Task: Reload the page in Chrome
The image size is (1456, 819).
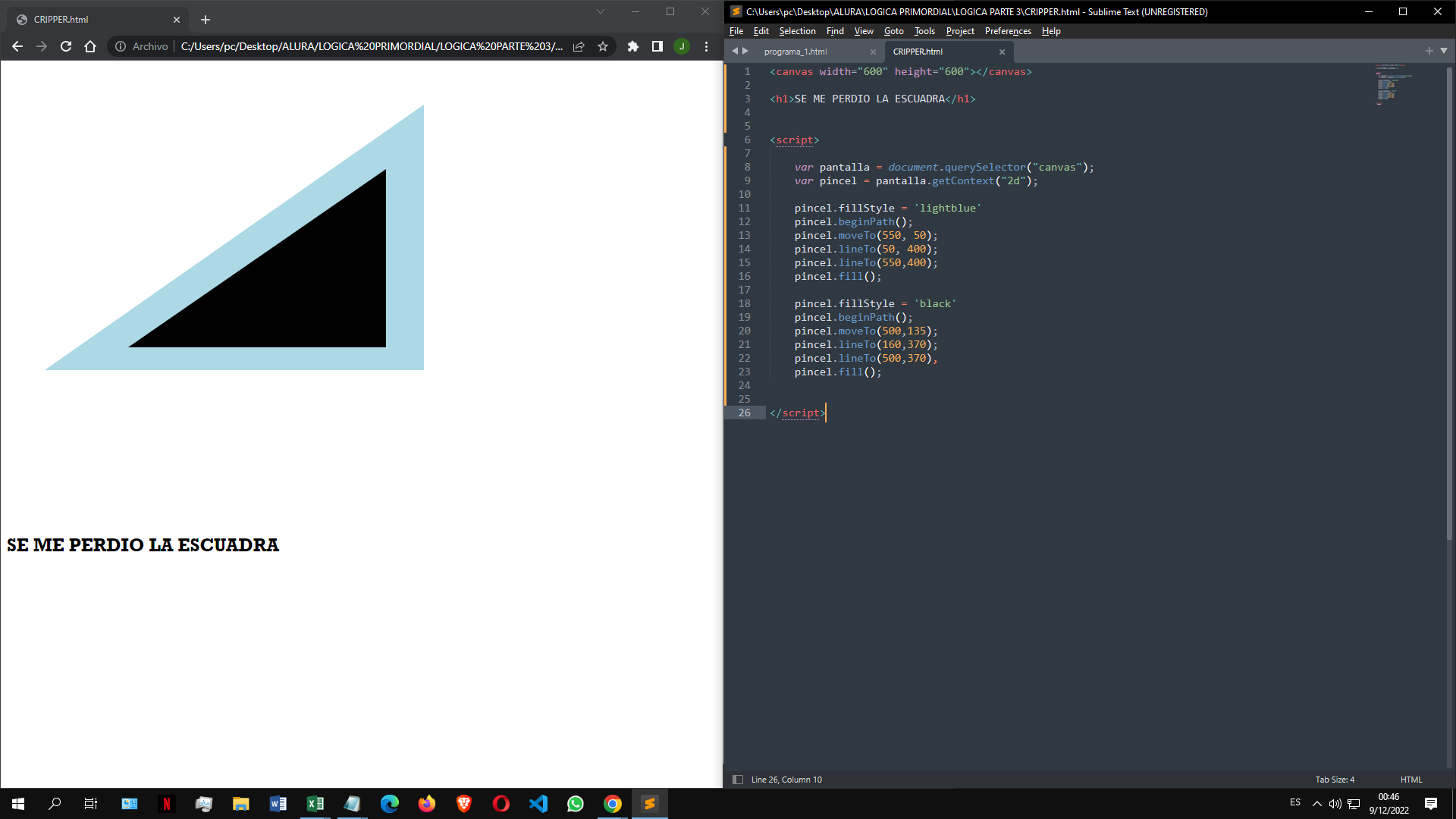Action: [66, 46]
